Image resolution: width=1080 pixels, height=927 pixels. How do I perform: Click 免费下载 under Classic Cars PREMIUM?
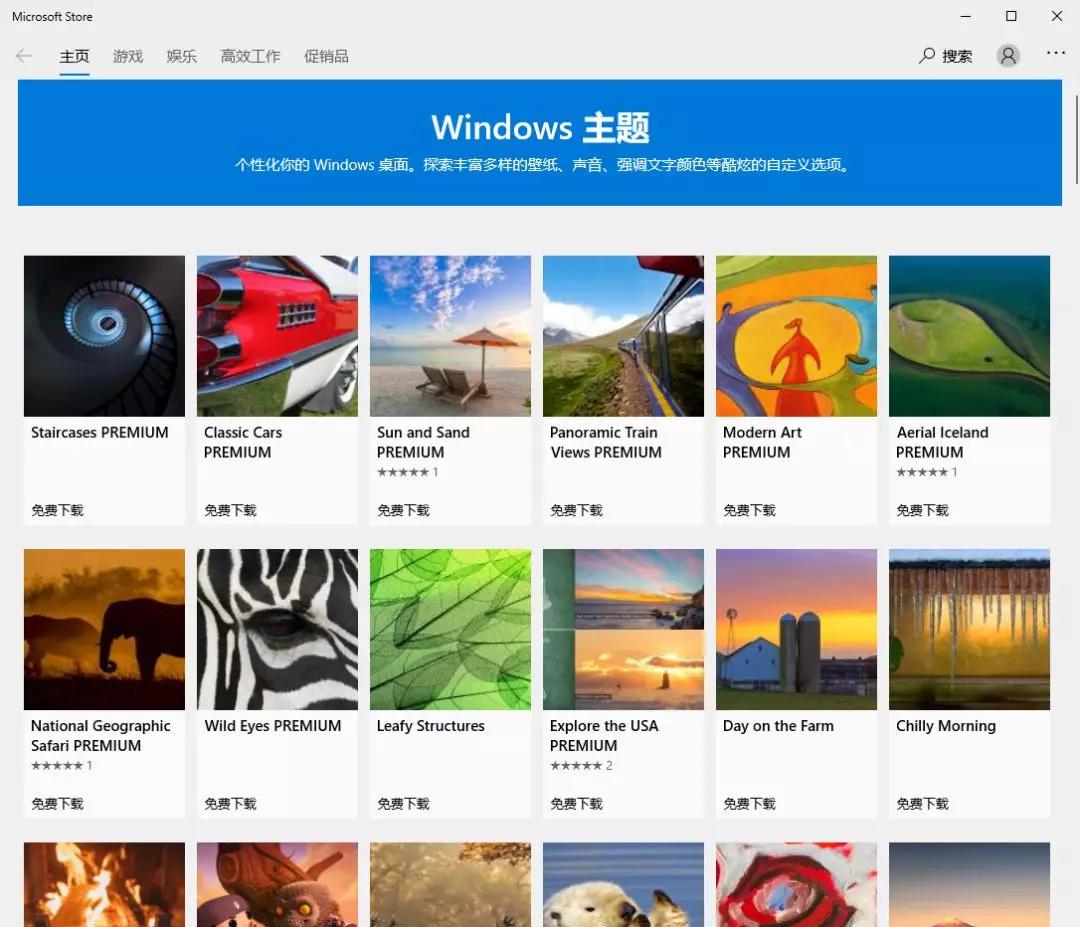pyautogui.click(x=230, y=509)
